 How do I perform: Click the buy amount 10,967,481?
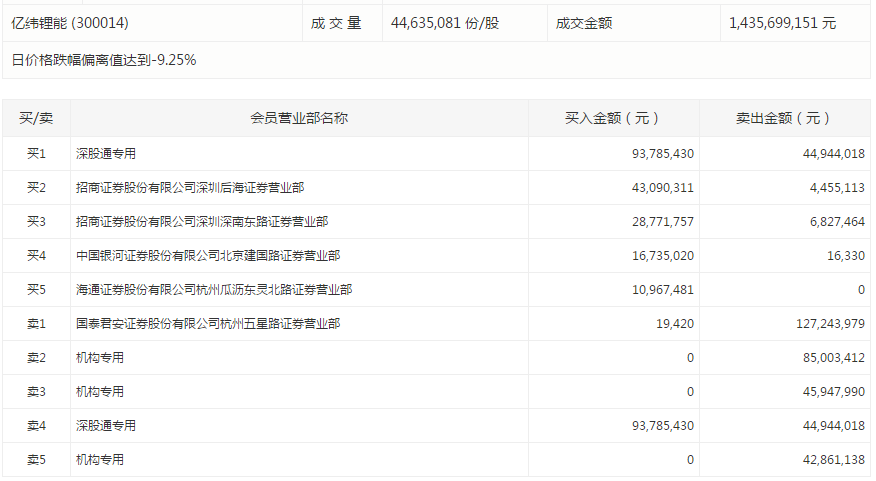coord(663,290)
